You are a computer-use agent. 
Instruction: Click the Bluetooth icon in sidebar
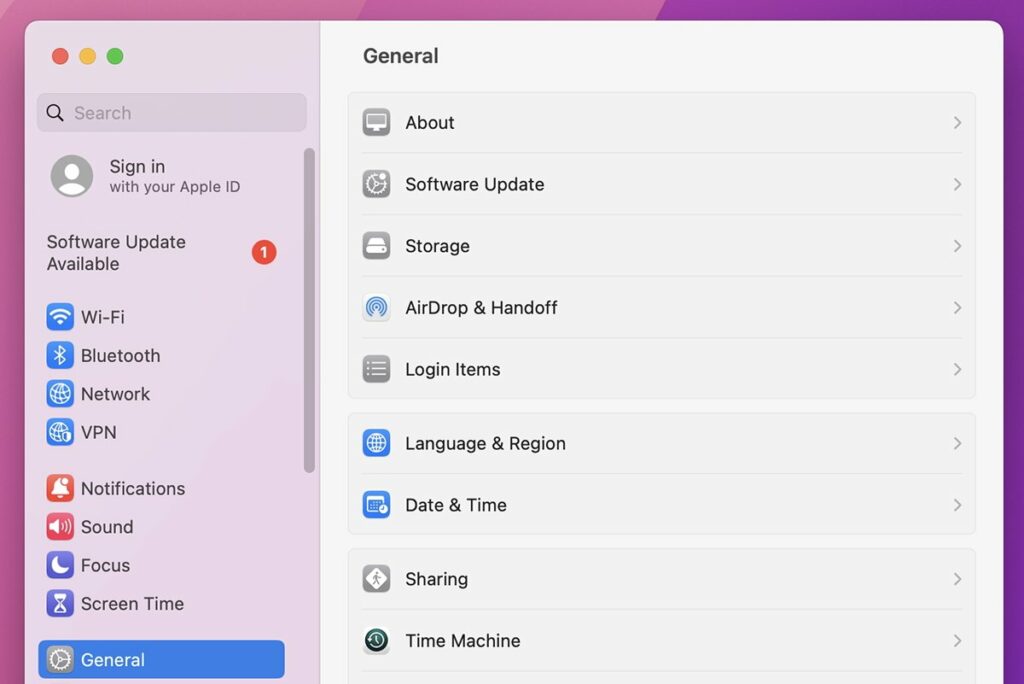60,355
